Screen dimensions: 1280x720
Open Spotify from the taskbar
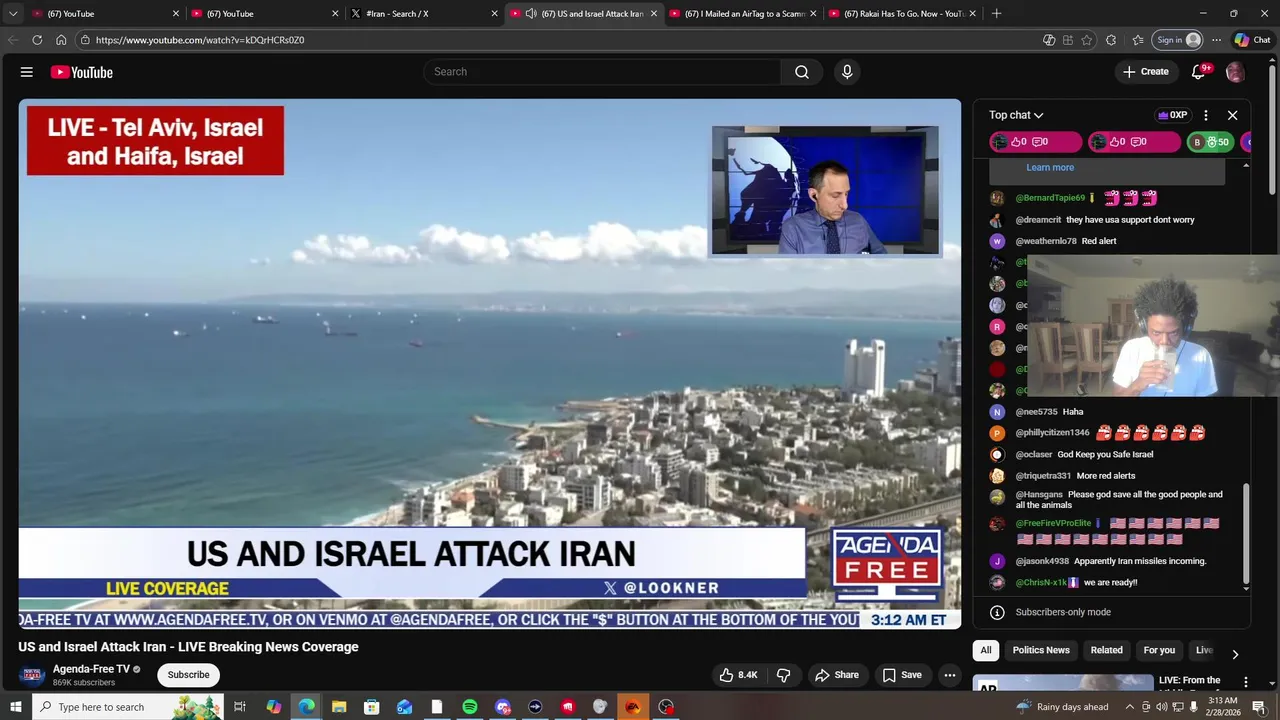click(x=470, y=707)
